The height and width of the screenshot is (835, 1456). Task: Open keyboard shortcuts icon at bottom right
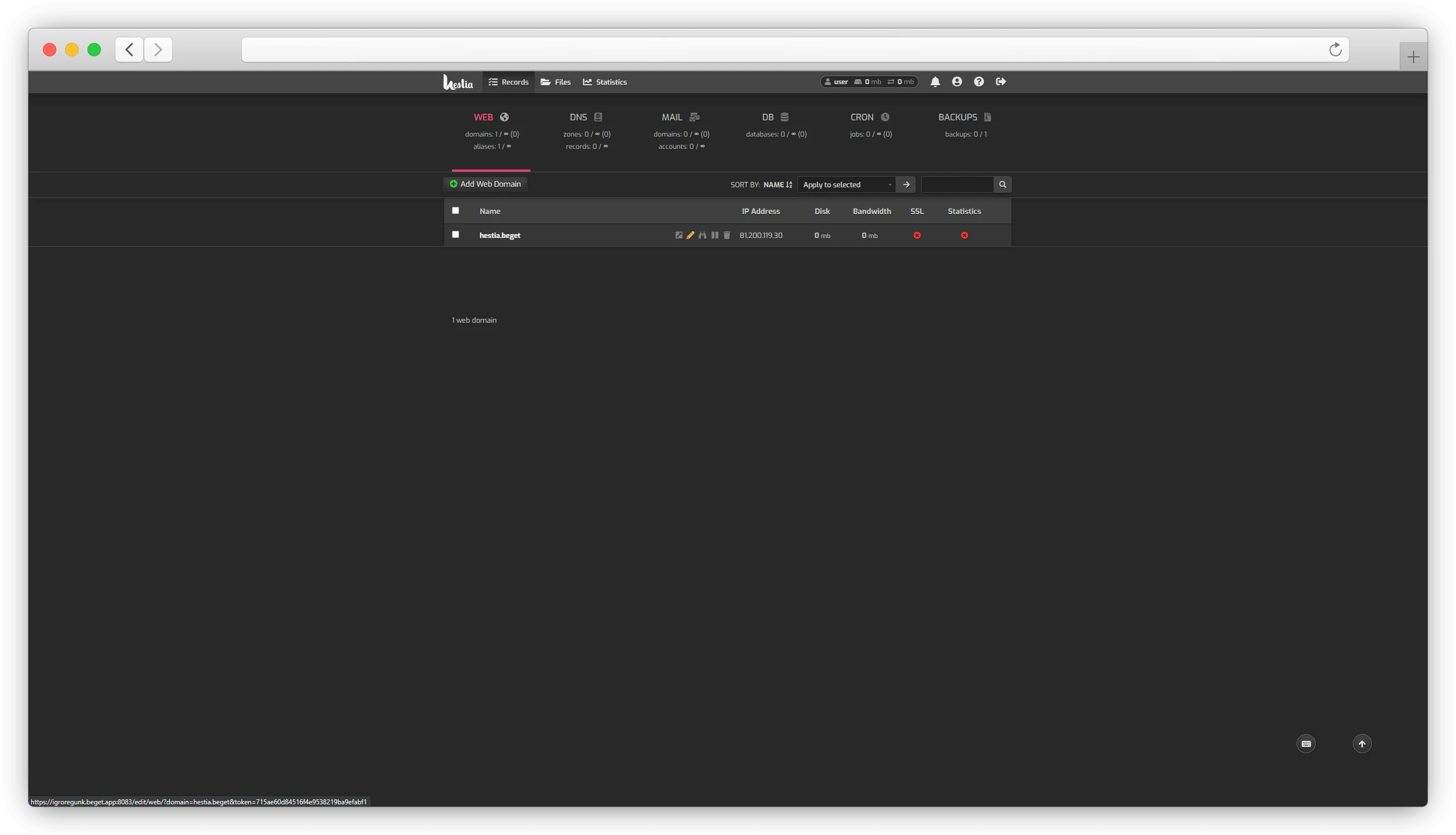[1306, 743]
